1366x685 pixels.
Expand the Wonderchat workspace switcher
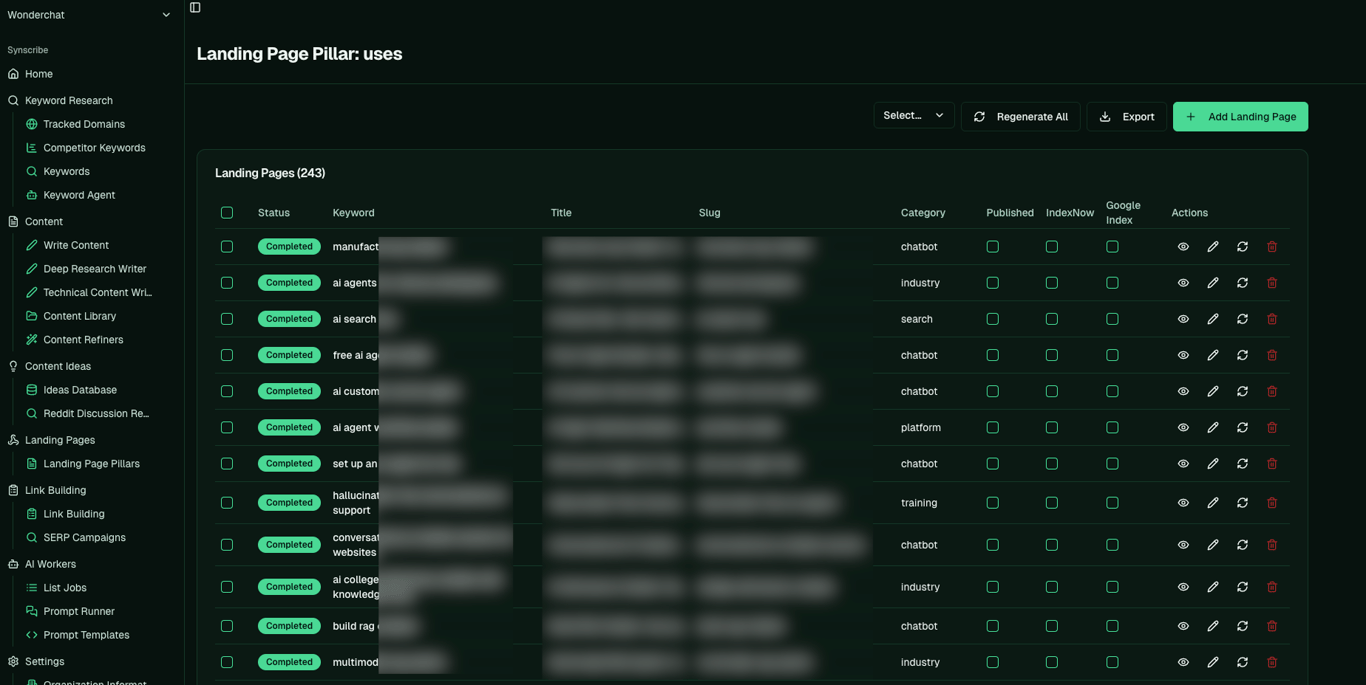coord(89,15)
